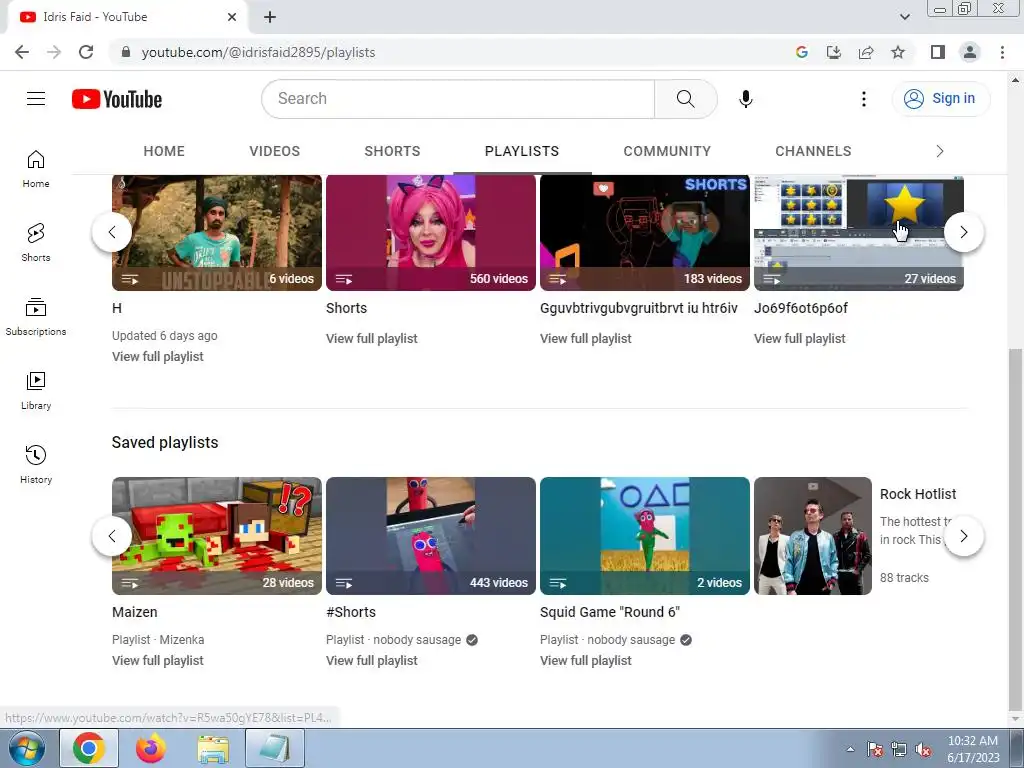1024x768 pixels.
Task: Open the tab search dropdown arrow
Action: coord(904,17)
